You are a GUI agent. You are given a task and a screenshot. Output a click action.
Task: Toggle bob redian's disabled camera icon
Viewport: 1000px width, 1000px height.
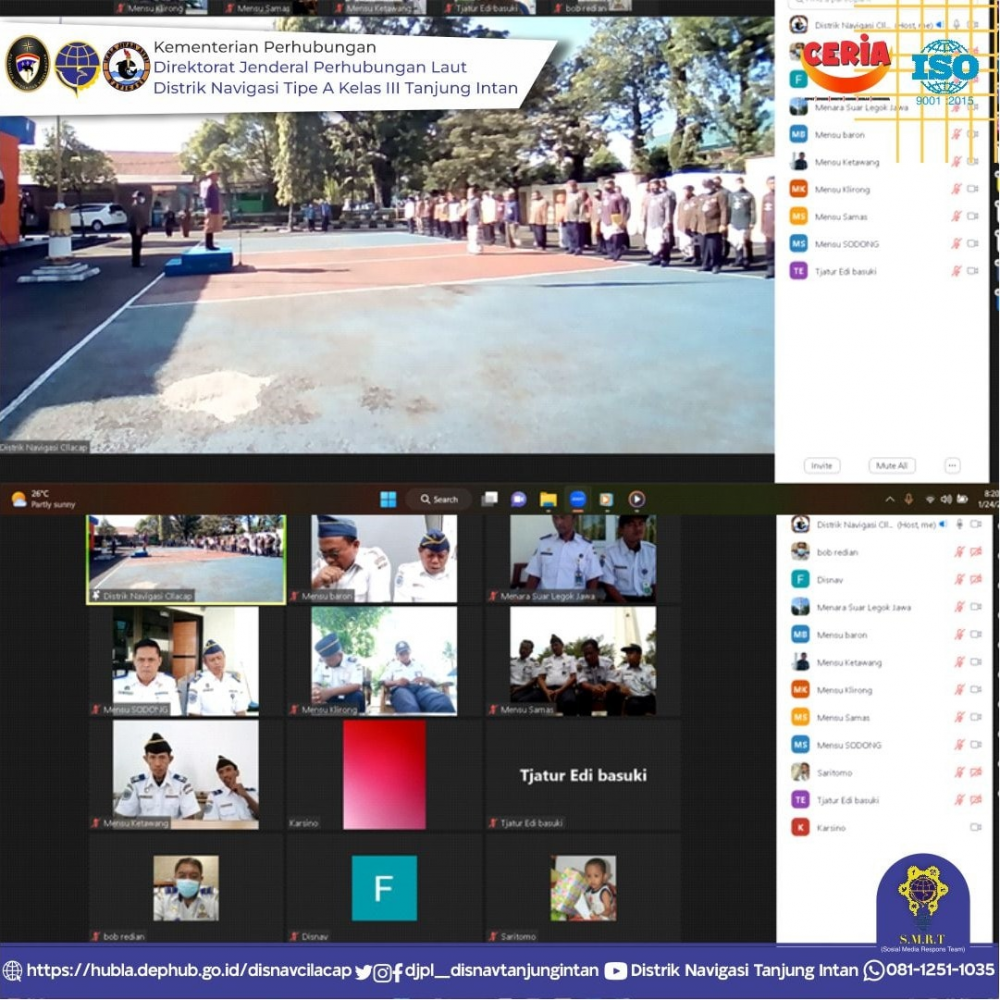(x=976, y=552)
